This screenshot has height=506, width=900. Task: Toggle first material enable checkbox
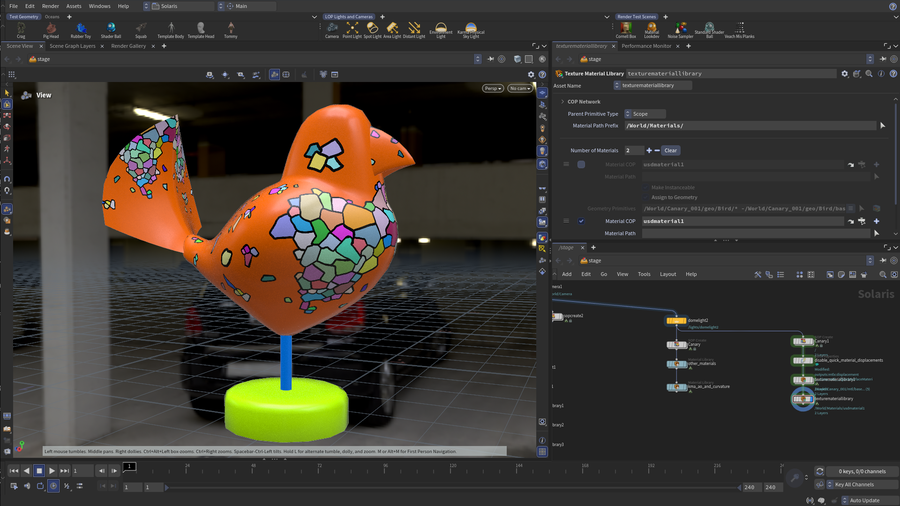click(581, 165)
